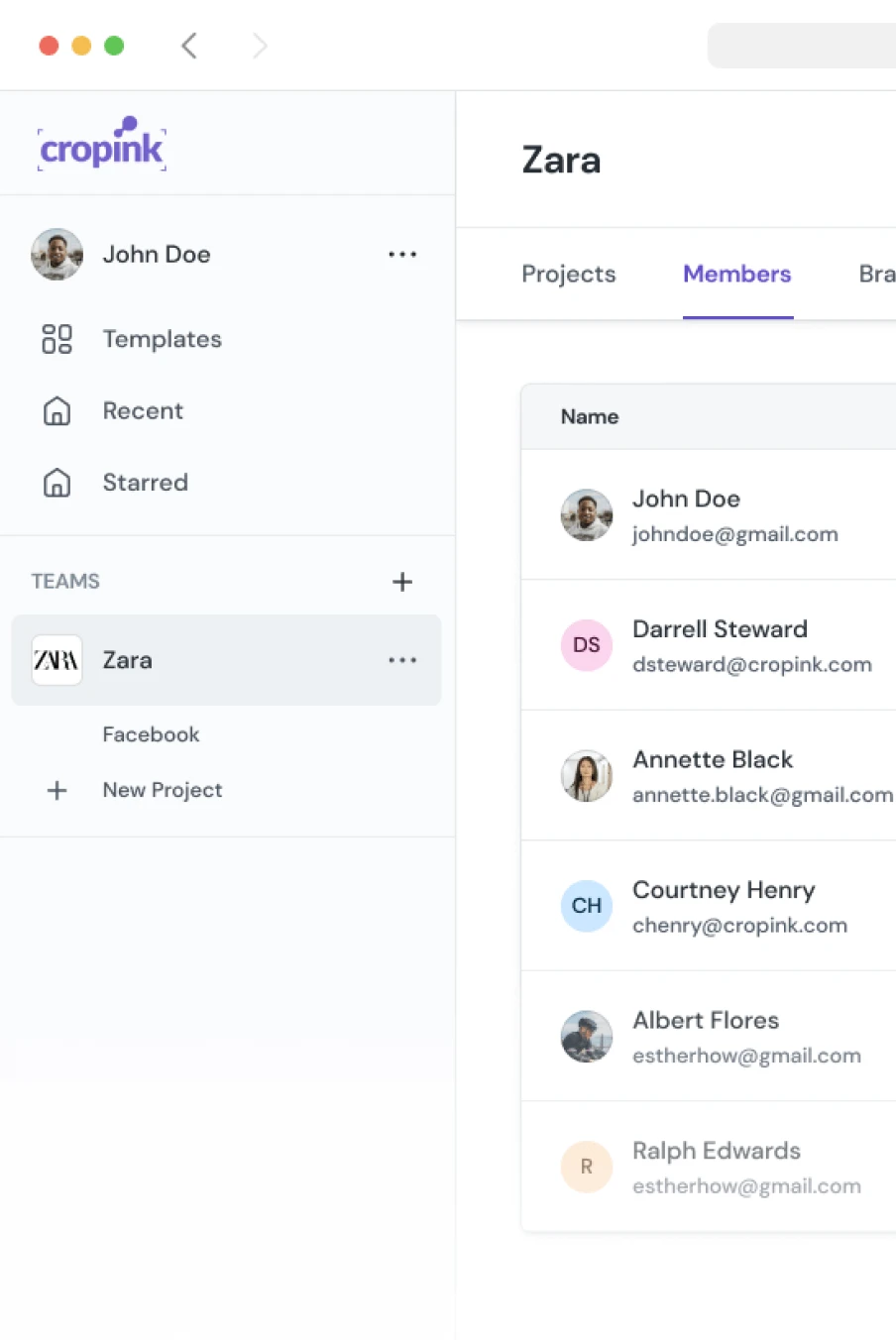Select the Zara team logo
The image size is (896, 1340).
[x=56, y=660]
